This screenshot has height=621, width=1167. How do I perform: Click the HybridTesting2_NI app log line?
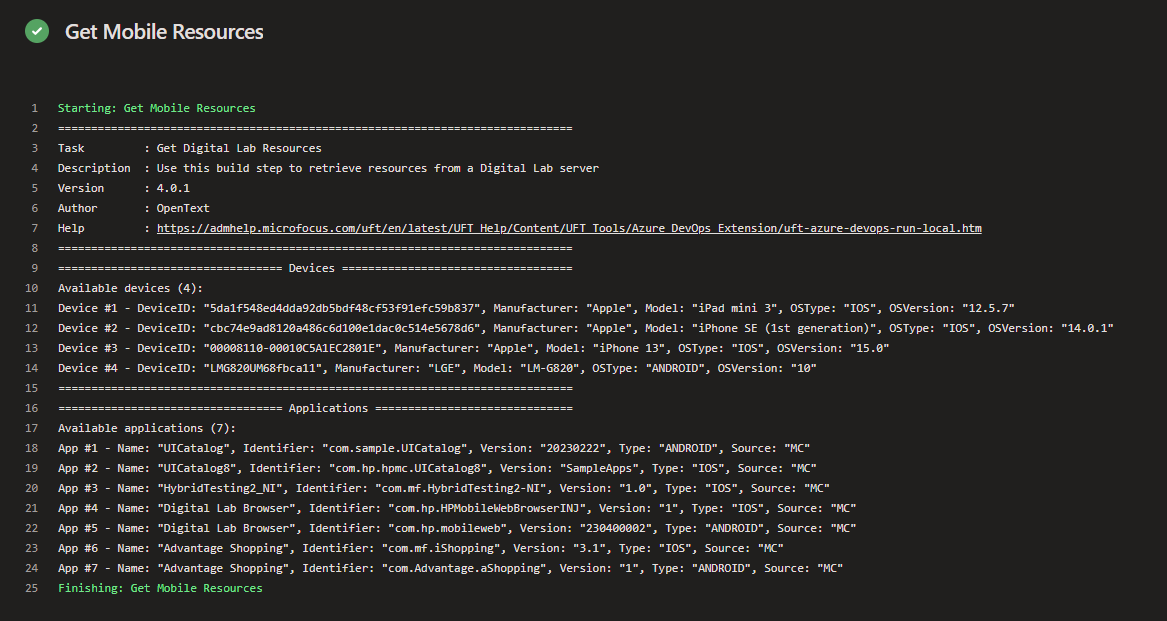click(x=443, y=488)
